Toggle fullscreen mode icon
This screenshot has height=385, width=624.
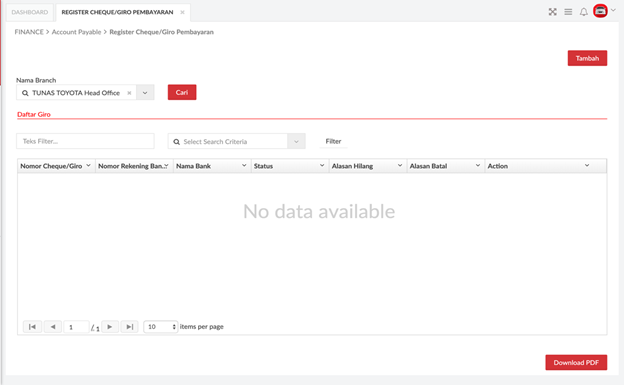pyautogui.click(x=552, y=12)
